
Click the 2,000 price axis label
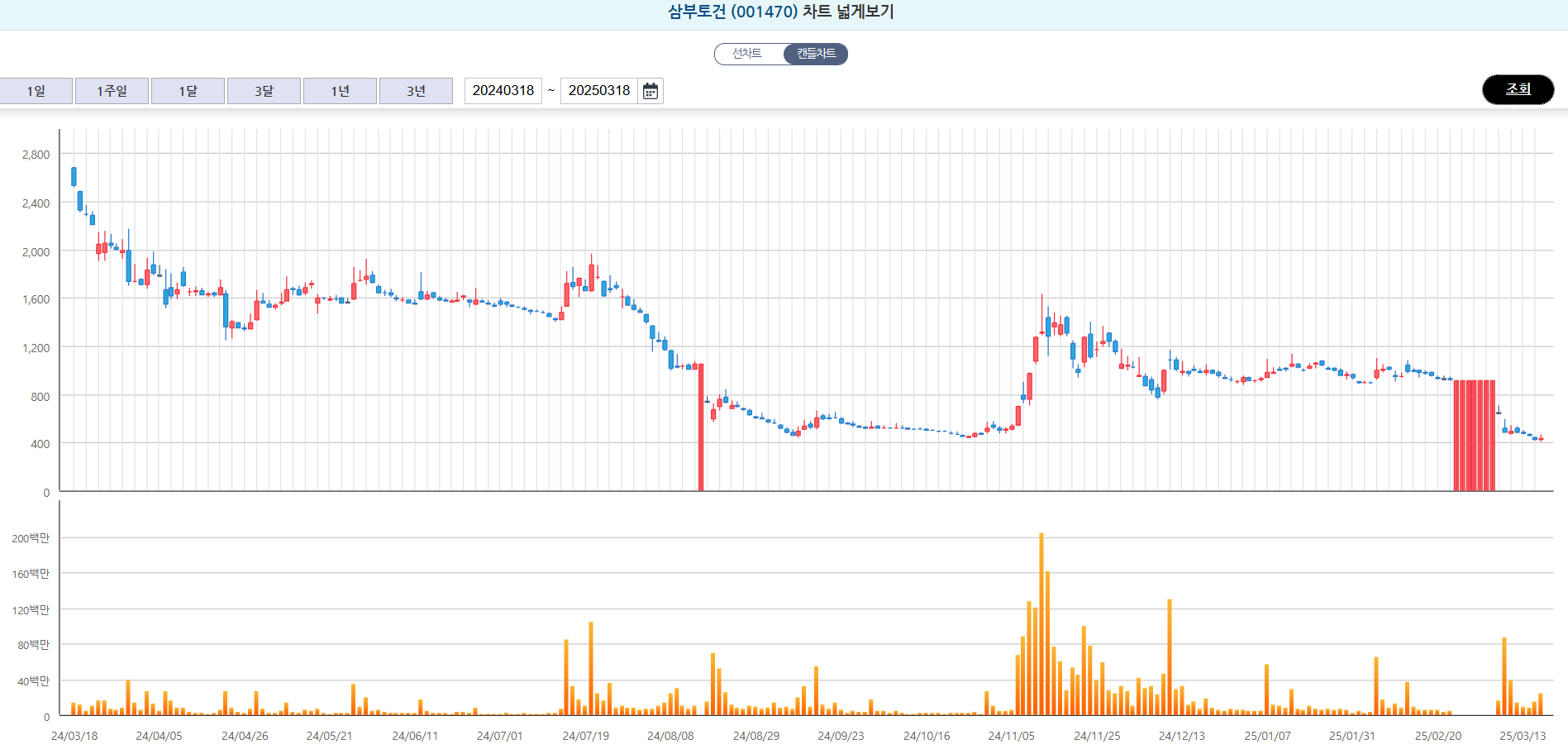coord(36,252)
